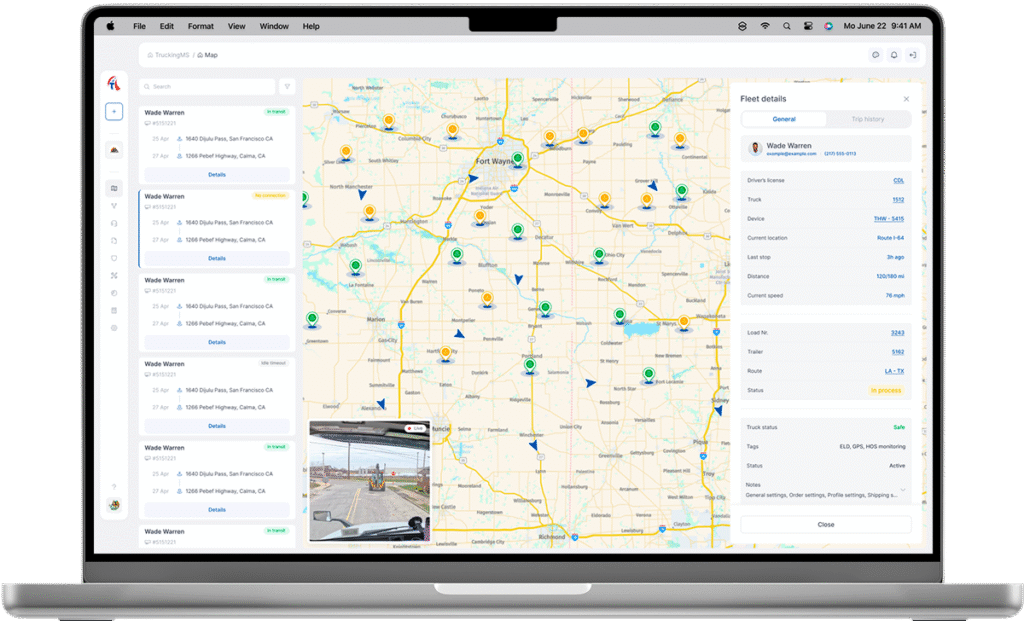Switch to the Trip history tab

pos(867,119)
